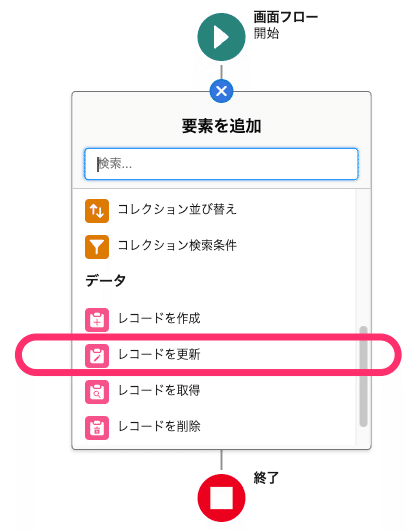
Task: Select the red 終了 end node
Action: pyautogui.click(x=221, y=498)
